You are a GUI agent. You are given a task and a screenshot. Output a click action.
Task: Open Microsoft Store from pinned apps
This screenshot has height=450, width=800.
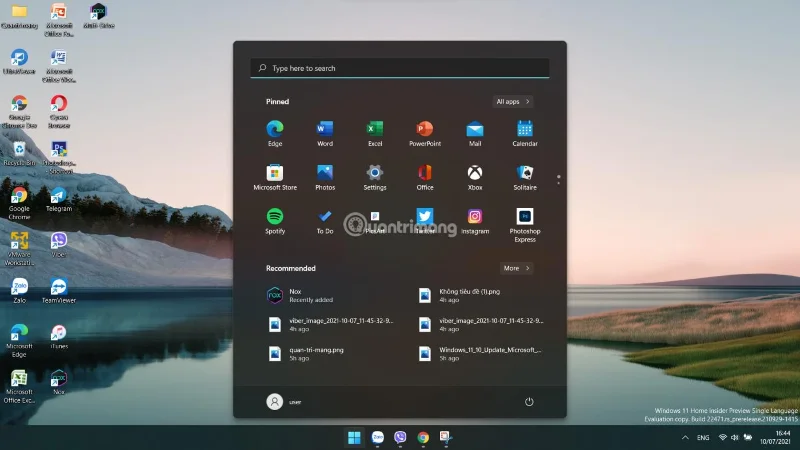point(274,177)
